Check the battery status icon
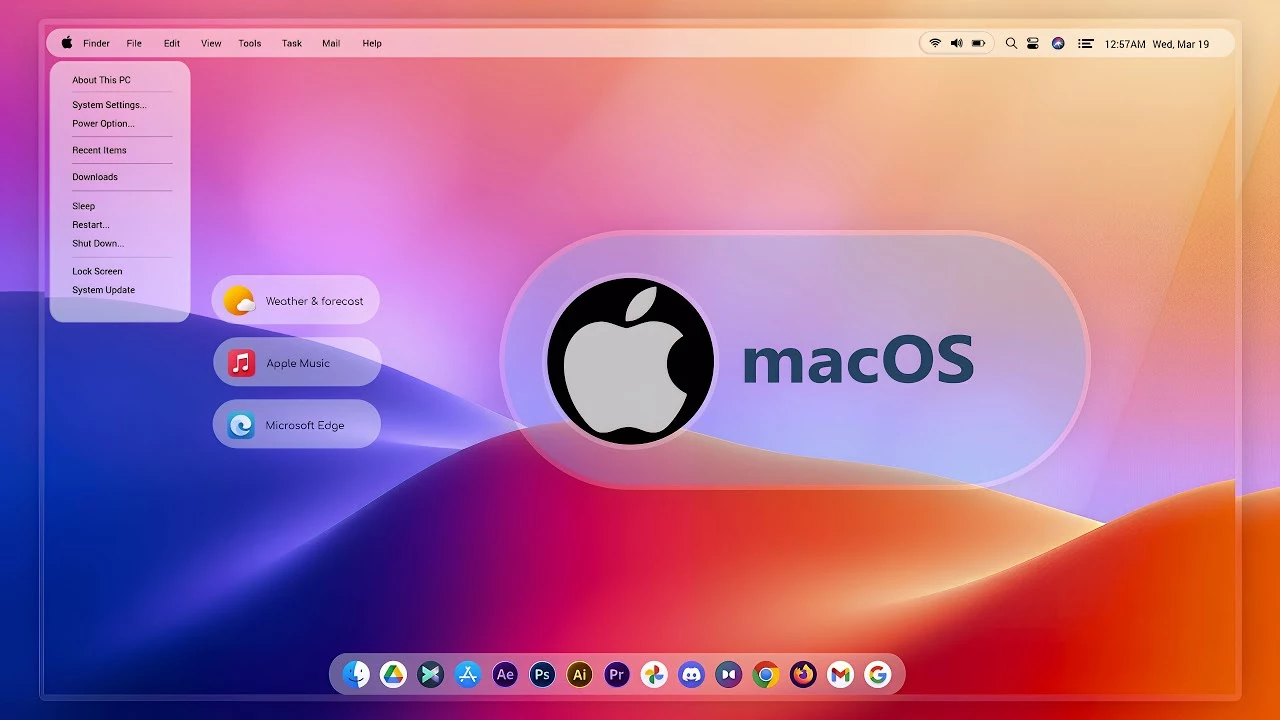The width and height of the screenshot is (1280, 720). tap(978, 43)
